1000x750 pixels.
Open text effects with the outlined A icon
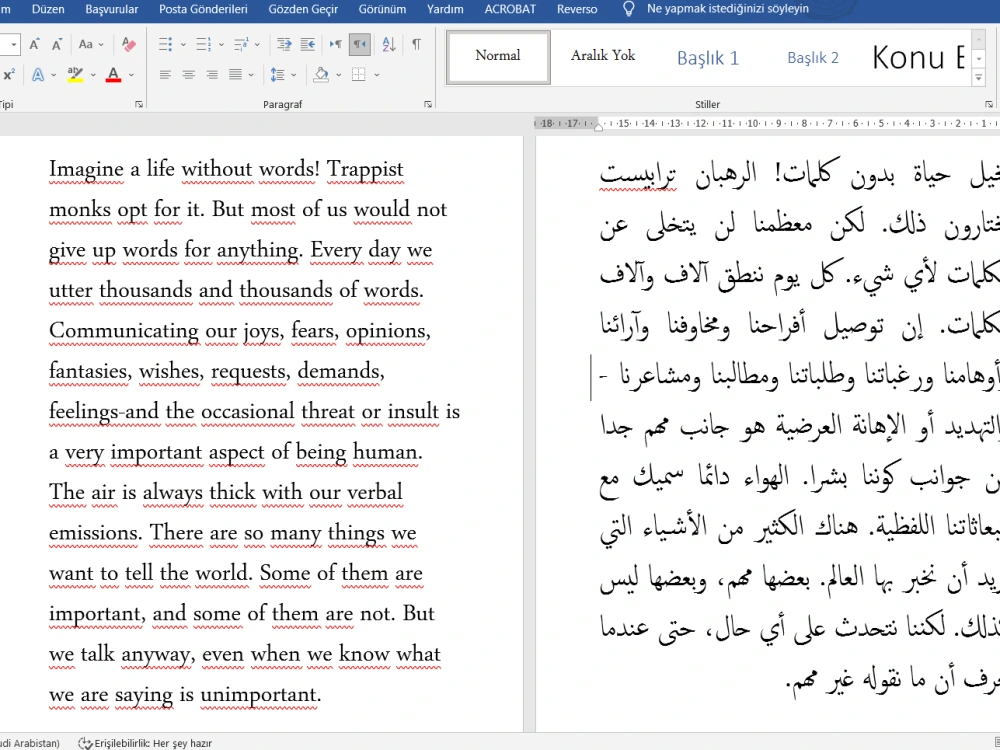pos(38,75)
